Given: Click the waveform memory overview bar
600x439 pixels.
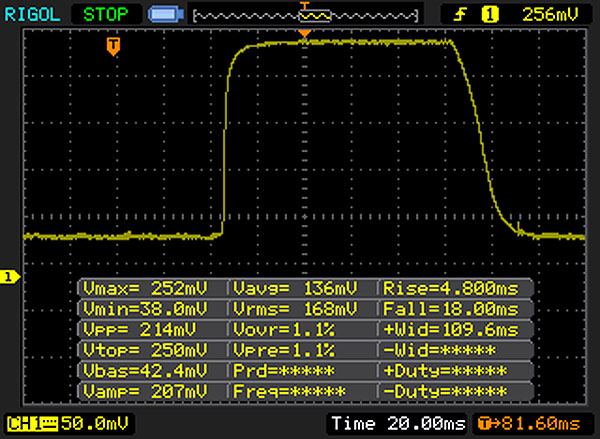Looking at the screenshot, I should coord(305,16).
